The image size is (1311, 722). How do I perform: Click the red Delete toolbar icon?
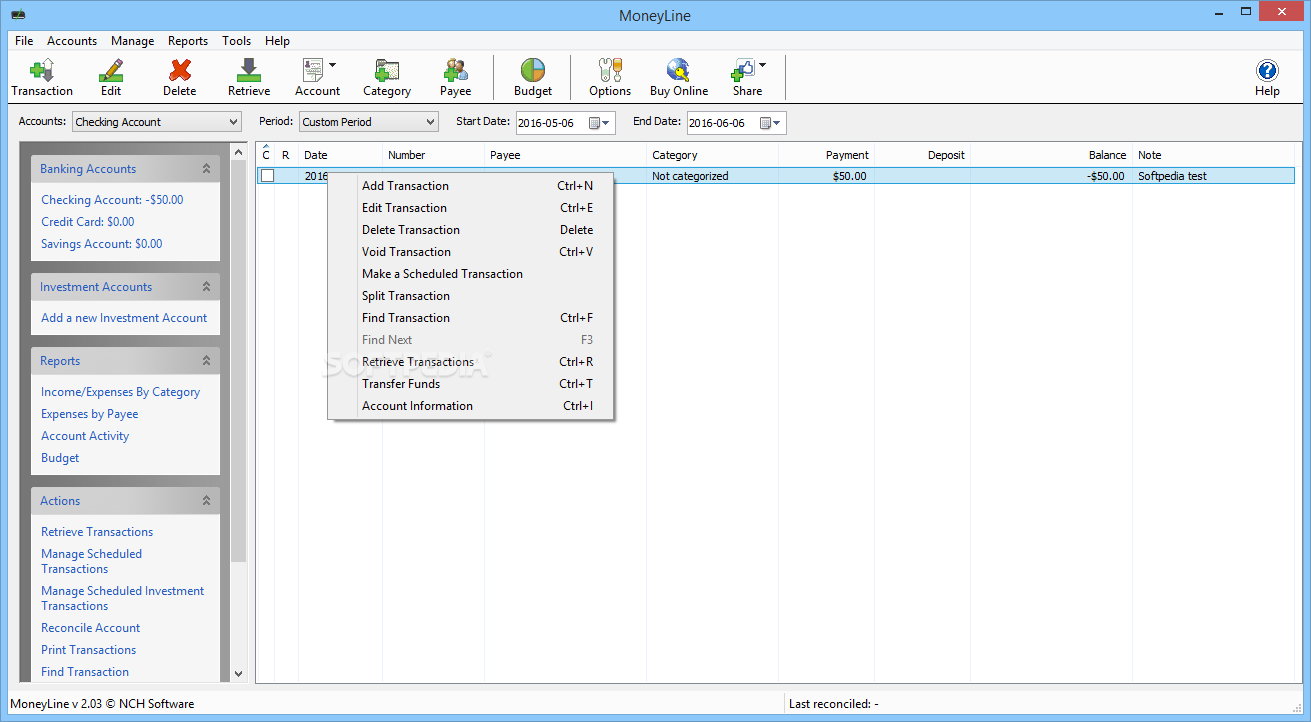[180, 70]
